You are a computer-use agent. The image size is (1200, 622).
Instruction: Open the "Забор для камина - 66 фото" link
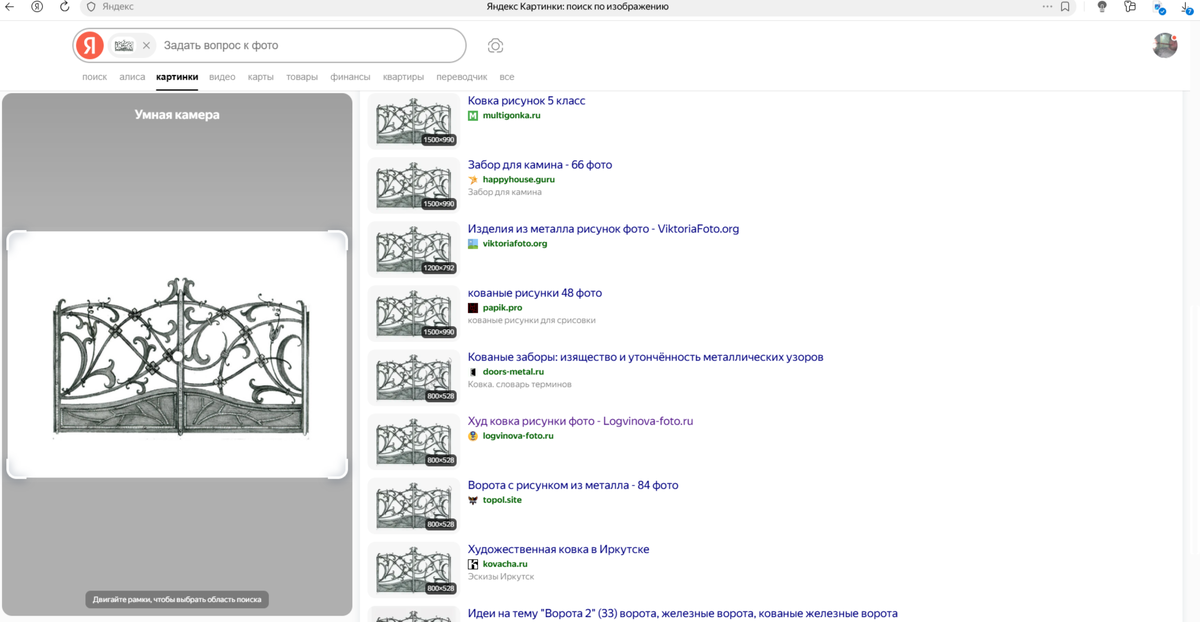(x=540, y=165)
